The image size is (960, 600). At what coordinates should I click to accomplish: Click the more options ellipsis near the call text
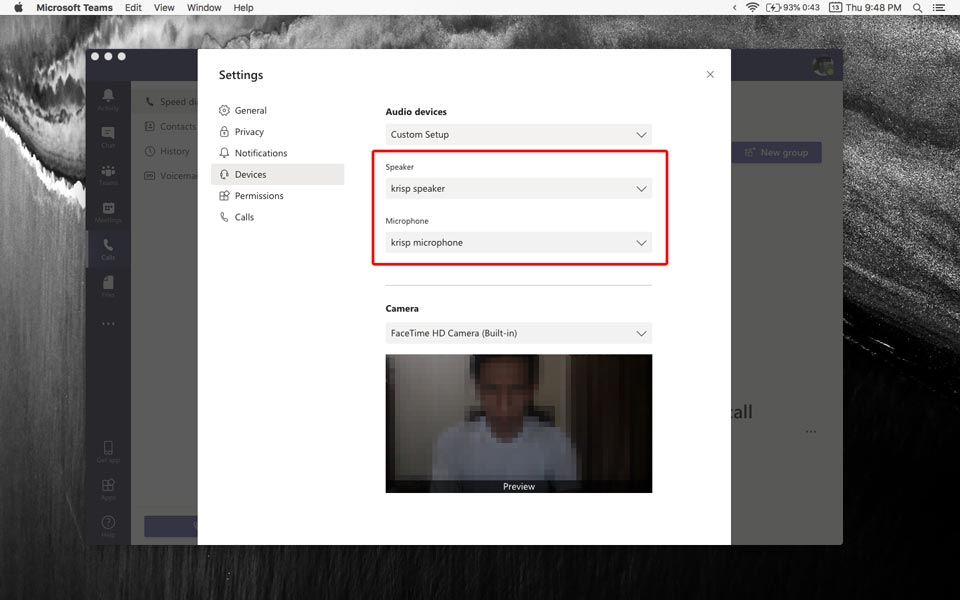pos(811,432)
